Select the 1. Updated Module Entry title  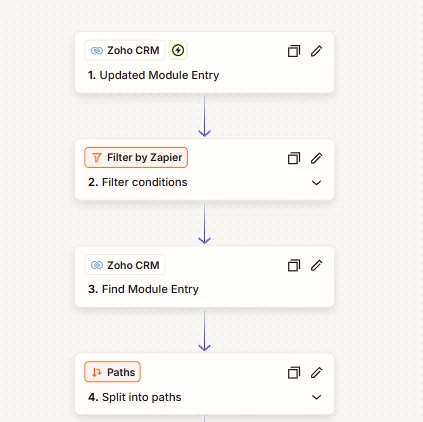coord(153,75)
